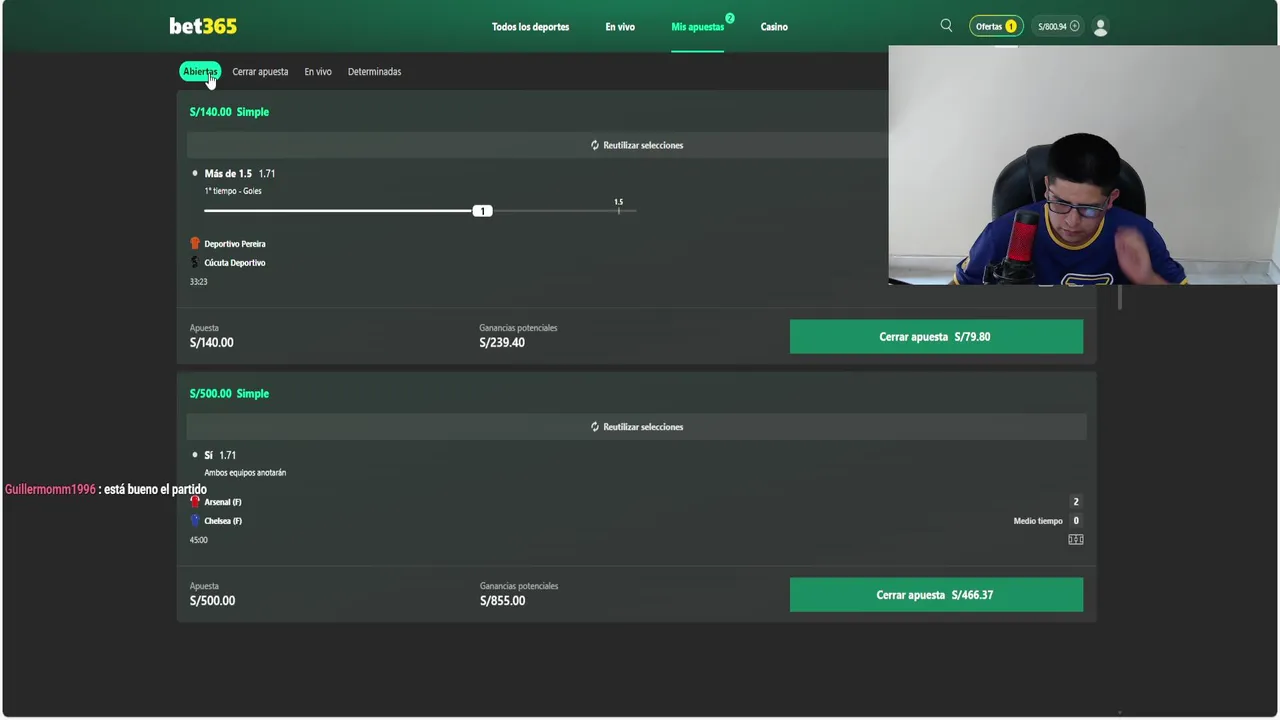Click the 1.5 target mark on goals bar
Screen dimensions: 1280x720
click(x=618, y=205)
